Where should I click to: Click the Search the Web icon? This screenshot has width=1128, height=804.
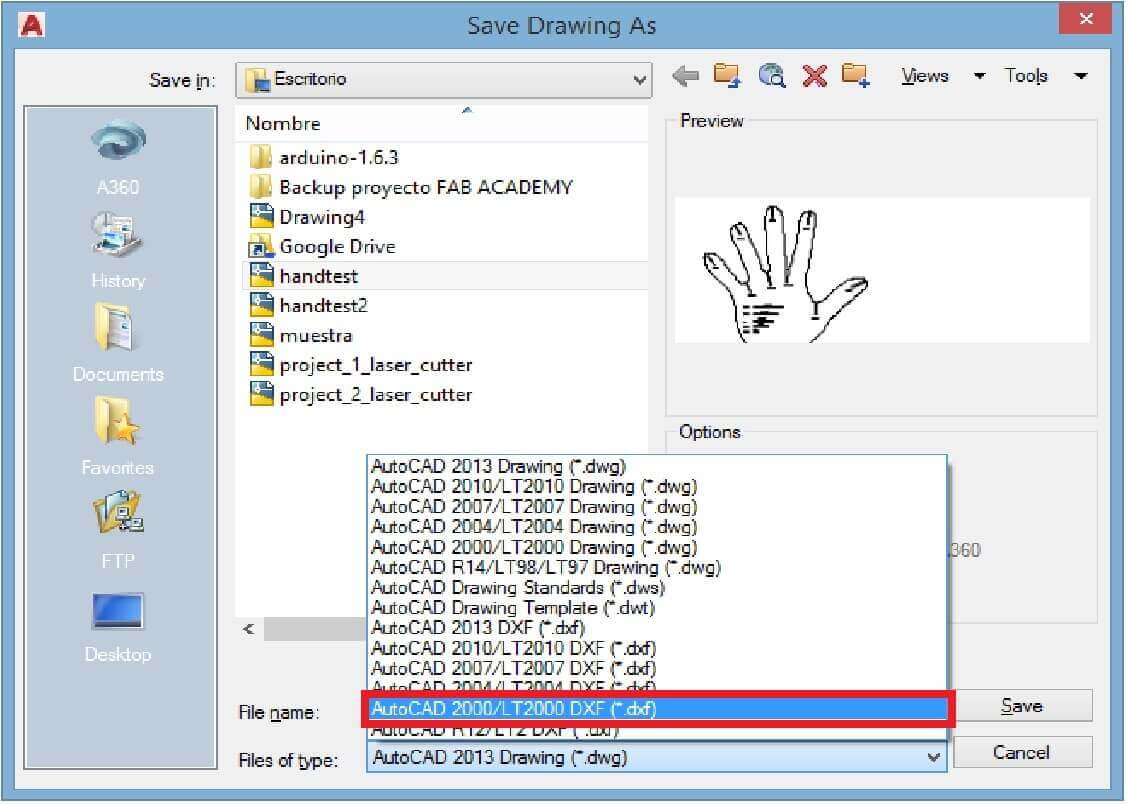[x=771, y=75]
